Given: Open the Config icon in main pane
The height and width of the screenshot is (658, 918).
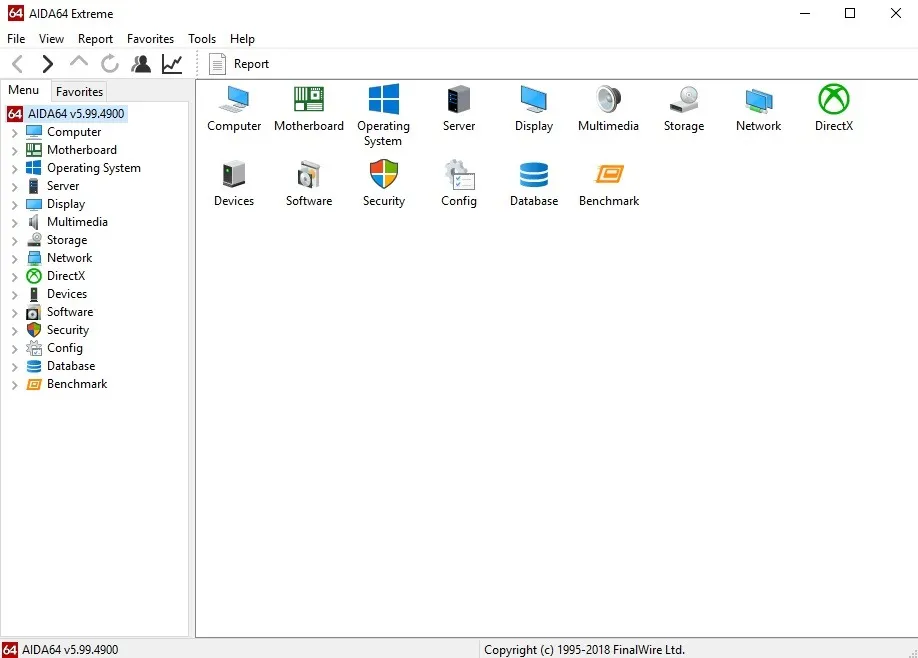Looking at the screenshot, I should point(459,174).
